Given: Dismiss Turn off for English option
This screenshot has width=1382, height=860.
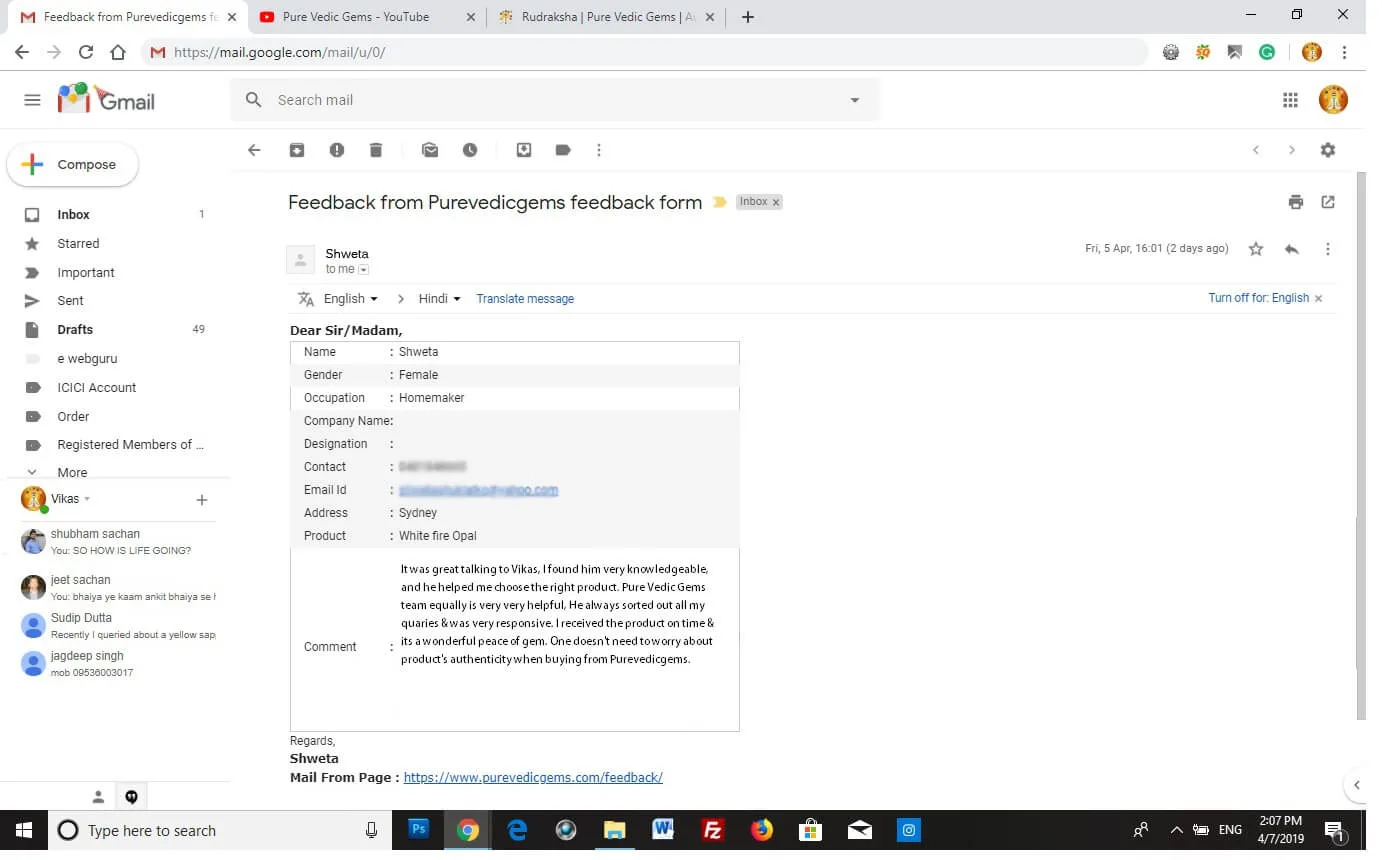Looking at the screenshot, I should tap(1318, 299).
